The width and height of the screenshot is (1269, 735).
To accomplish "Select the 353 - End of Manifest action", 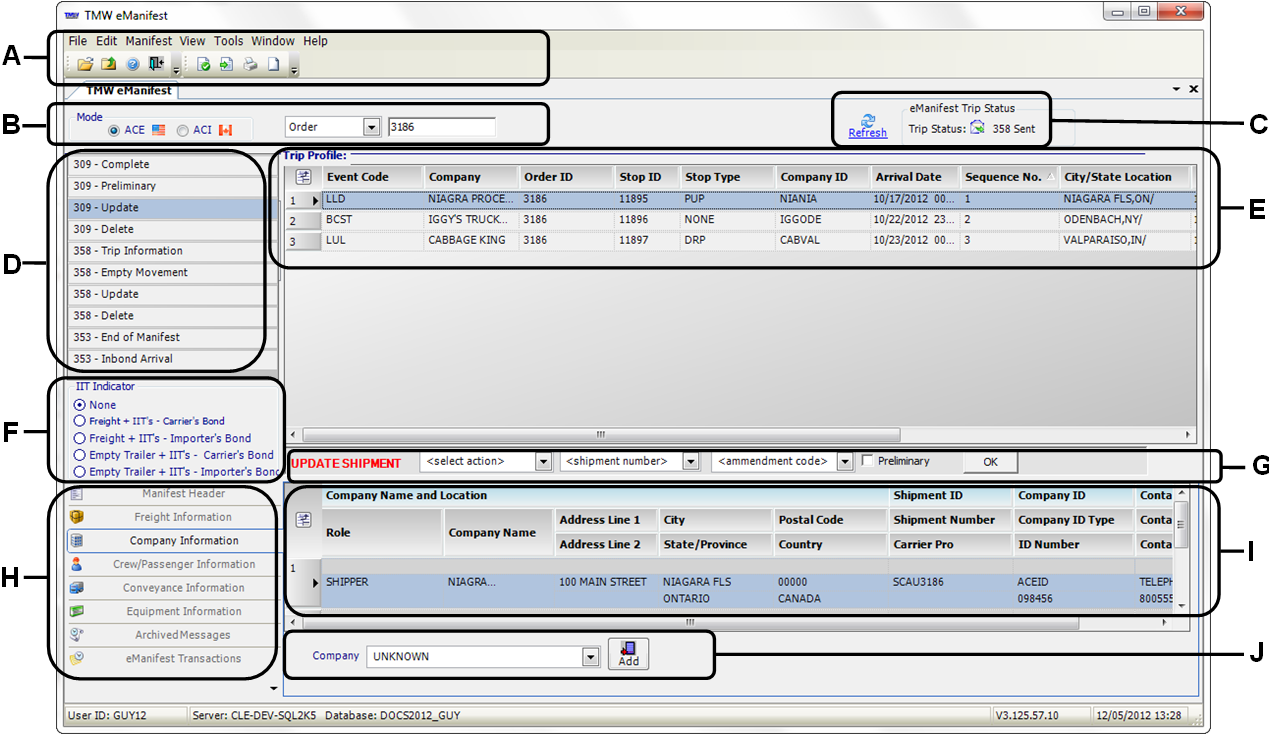I will click(172, 337).
